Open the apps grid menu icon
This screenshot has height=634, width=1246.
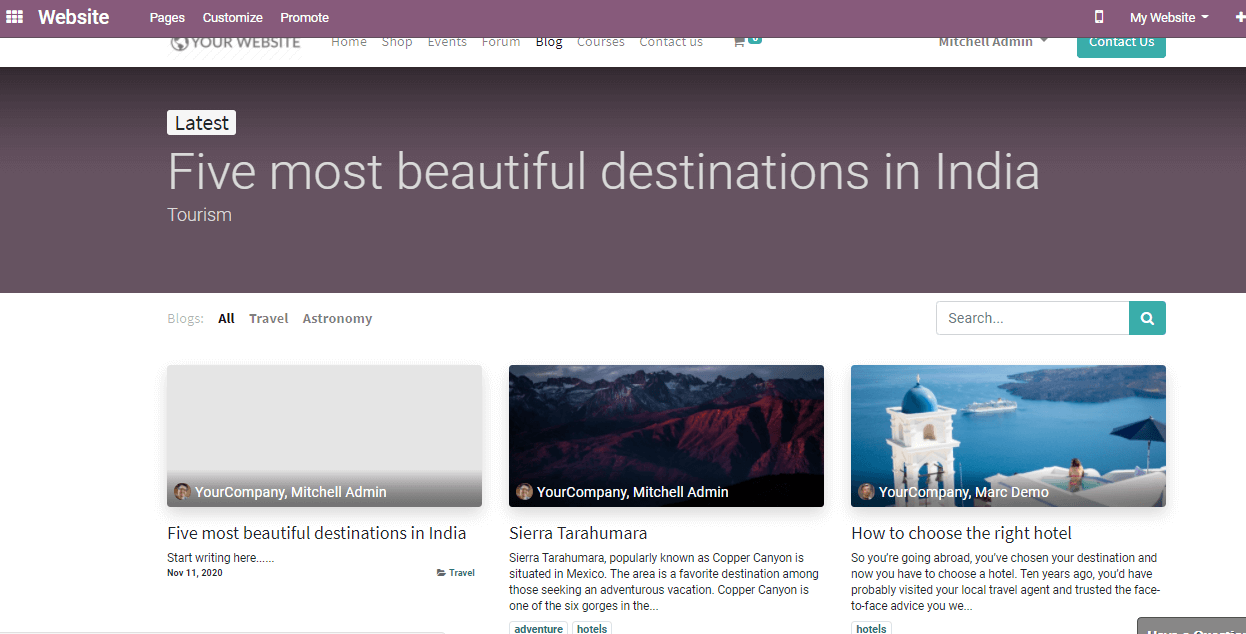[x=15, y=17]
